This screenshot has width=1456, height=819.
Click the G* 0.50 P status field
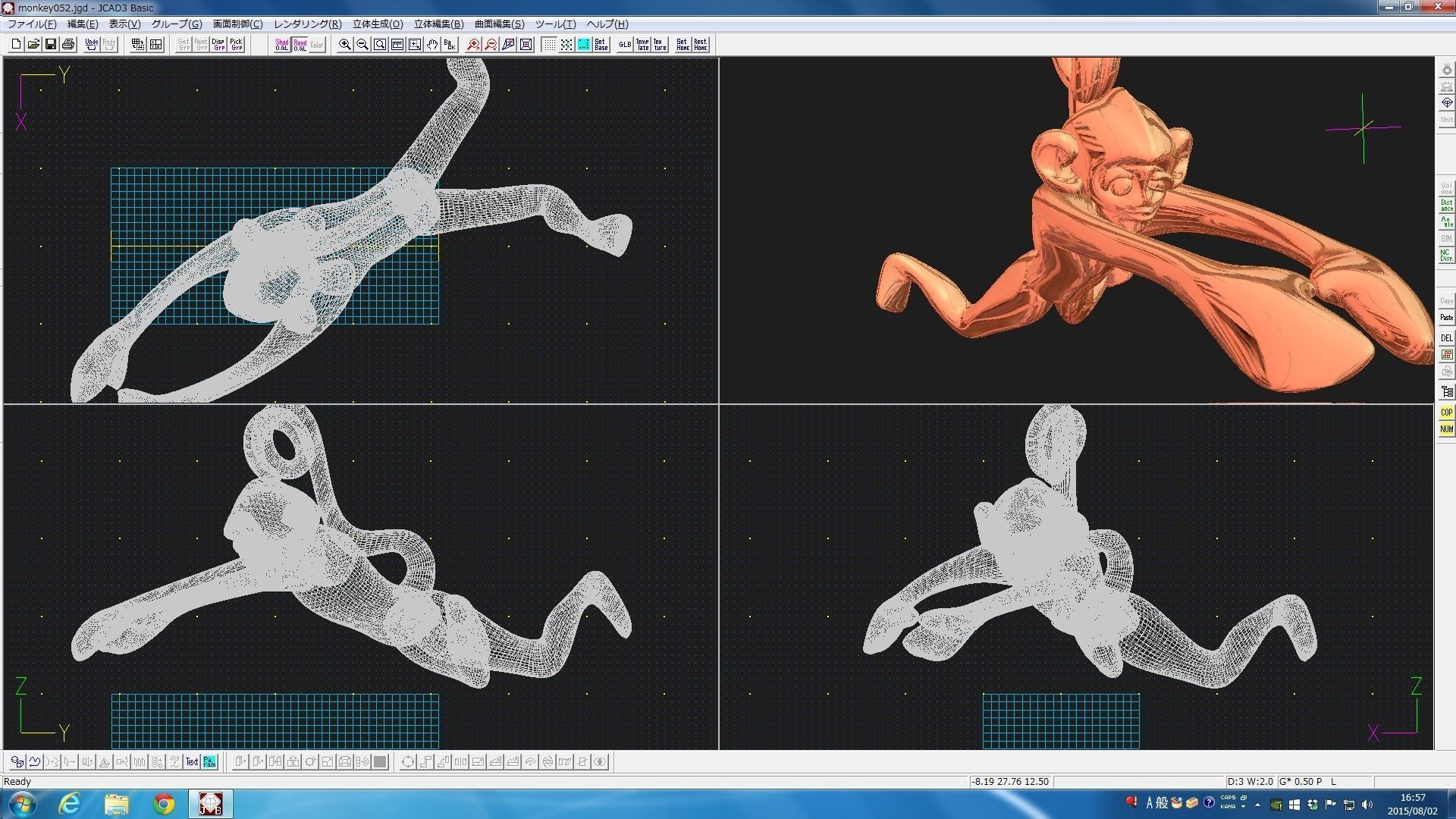(1325, 782)
